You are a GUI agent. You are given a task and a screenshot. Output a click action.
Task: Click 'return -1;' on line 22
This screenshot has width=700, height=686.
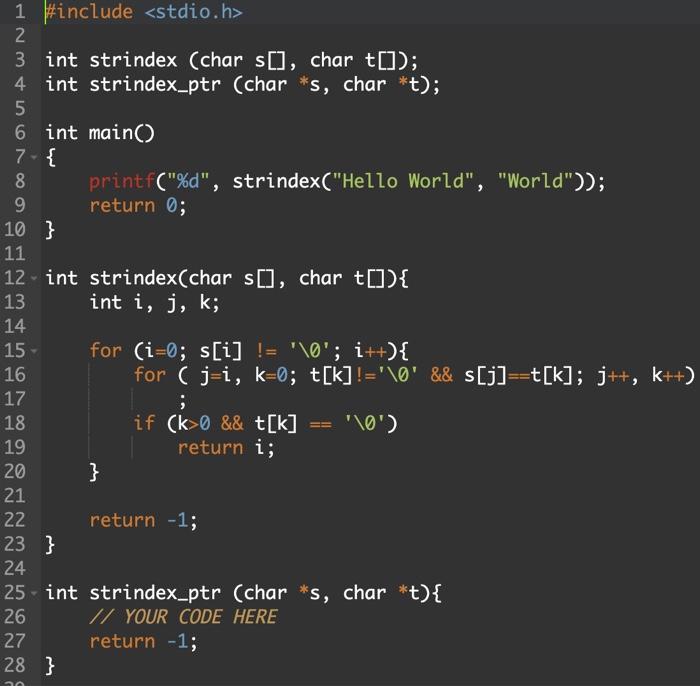point(143,520)
